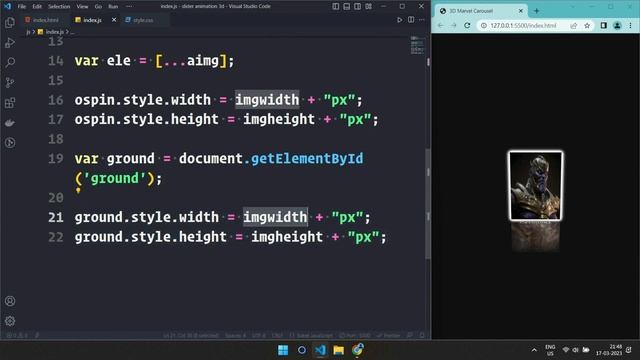Open the Edit menu

coord(37,7)
